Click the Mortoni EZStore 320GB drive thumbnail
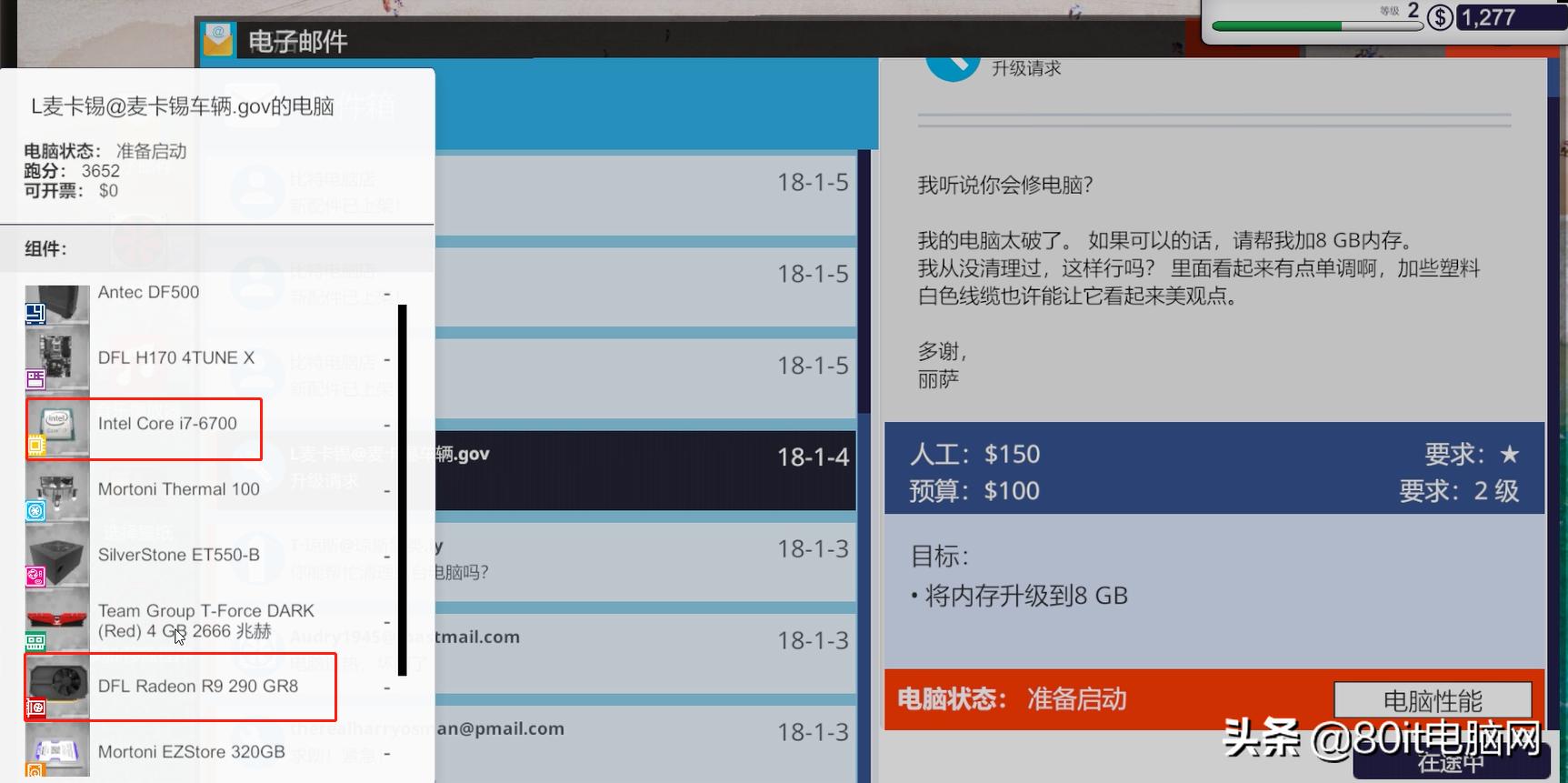The height and width of the screenshot is (783, 1568). tap(57, 750)
